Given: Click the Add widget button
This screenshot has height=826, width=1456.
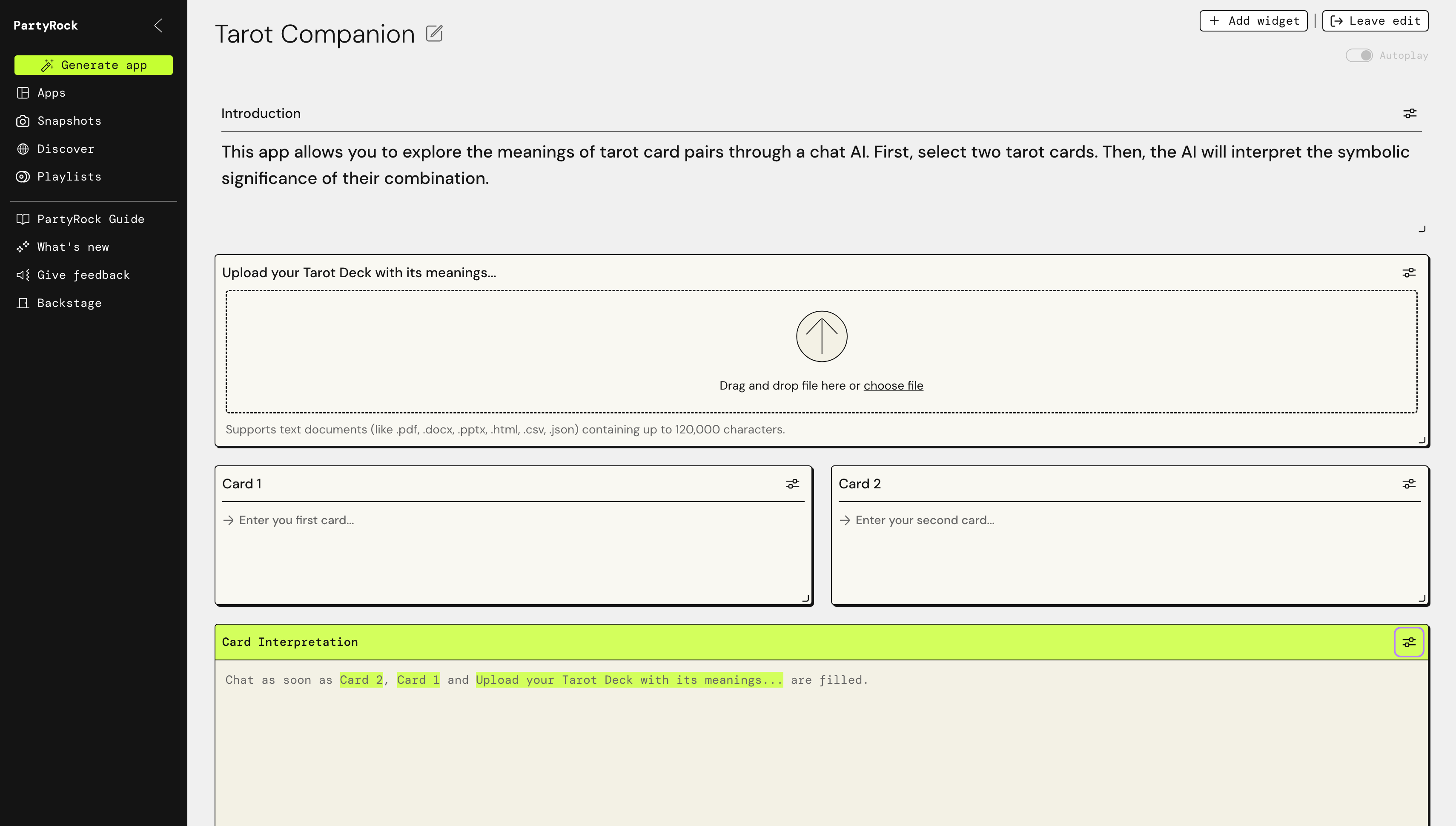Looking at the screenshot, I should click(1253, 21).
